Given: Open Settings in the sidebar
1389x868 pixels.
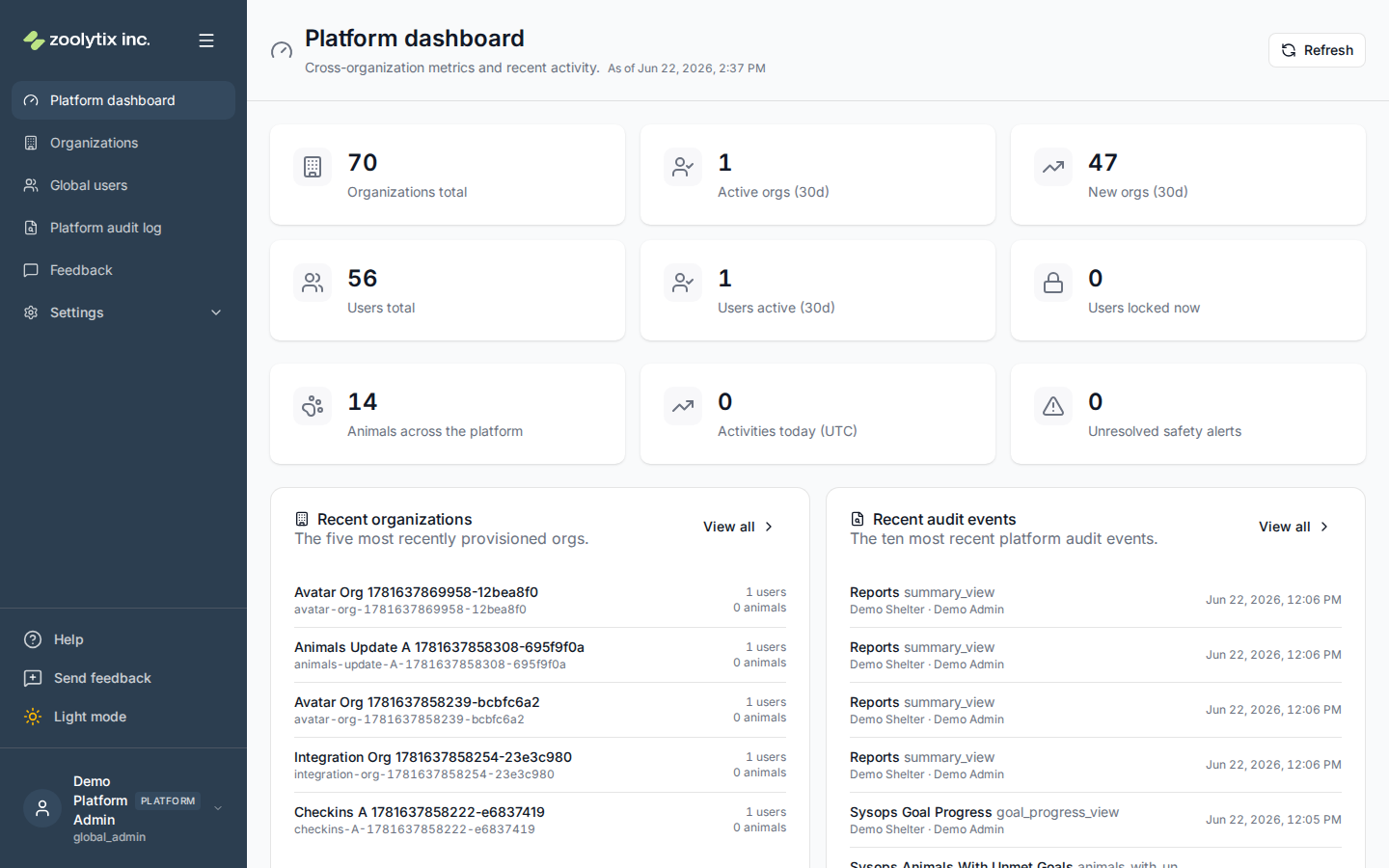Looking at the screenshot, I should click(x=123, y=312).
